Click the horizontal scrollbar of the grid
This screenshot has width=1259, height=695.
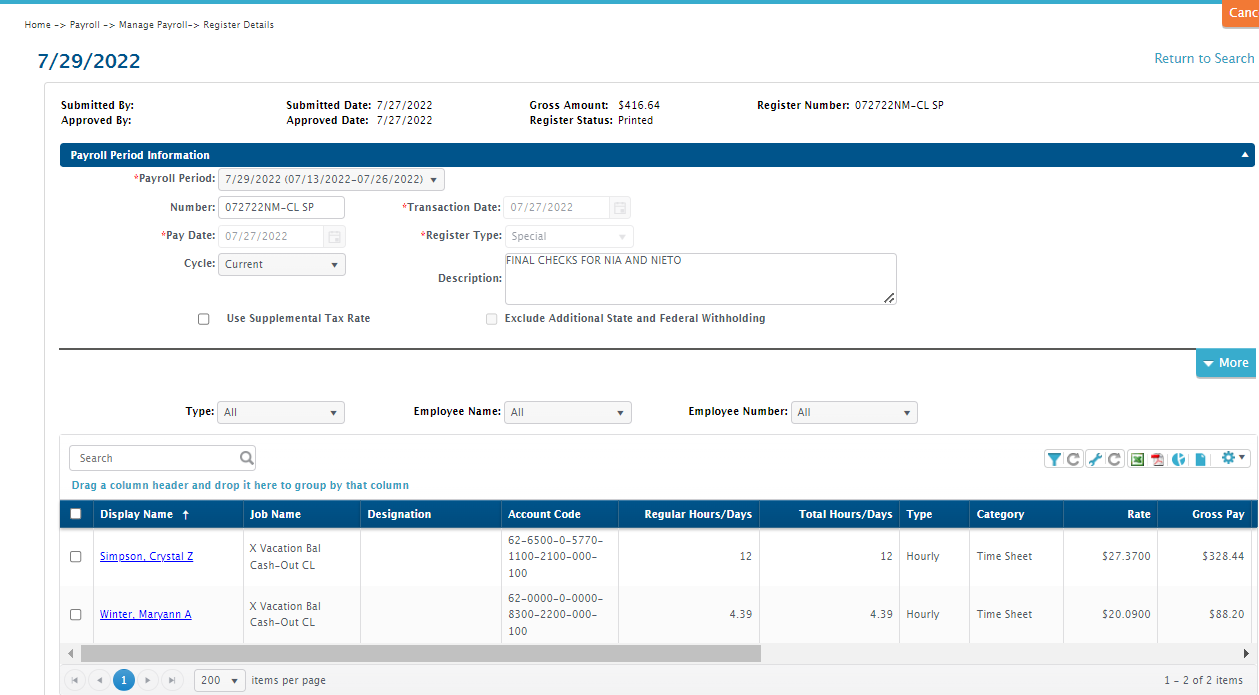(420, 653)
